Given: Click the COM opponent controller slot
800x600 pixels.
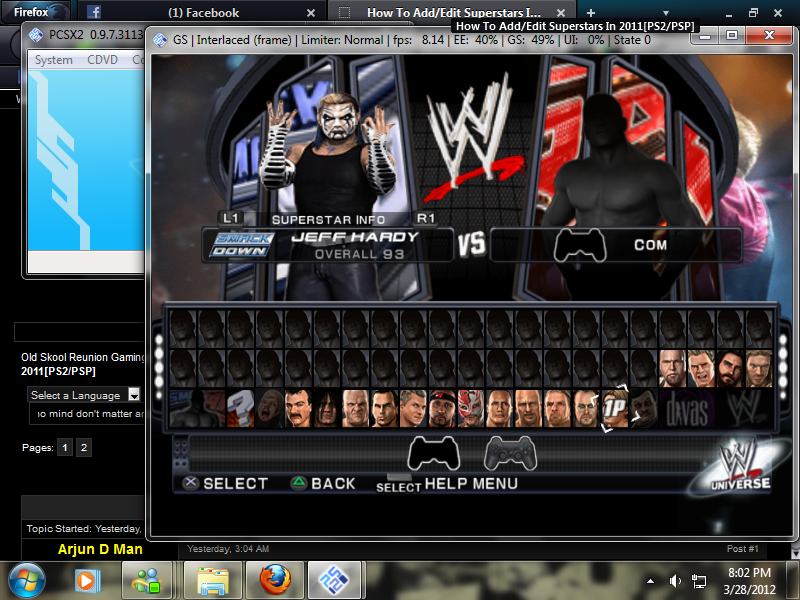Looking at the screenshot, I should pyautogui.click(x=616, y=245).
